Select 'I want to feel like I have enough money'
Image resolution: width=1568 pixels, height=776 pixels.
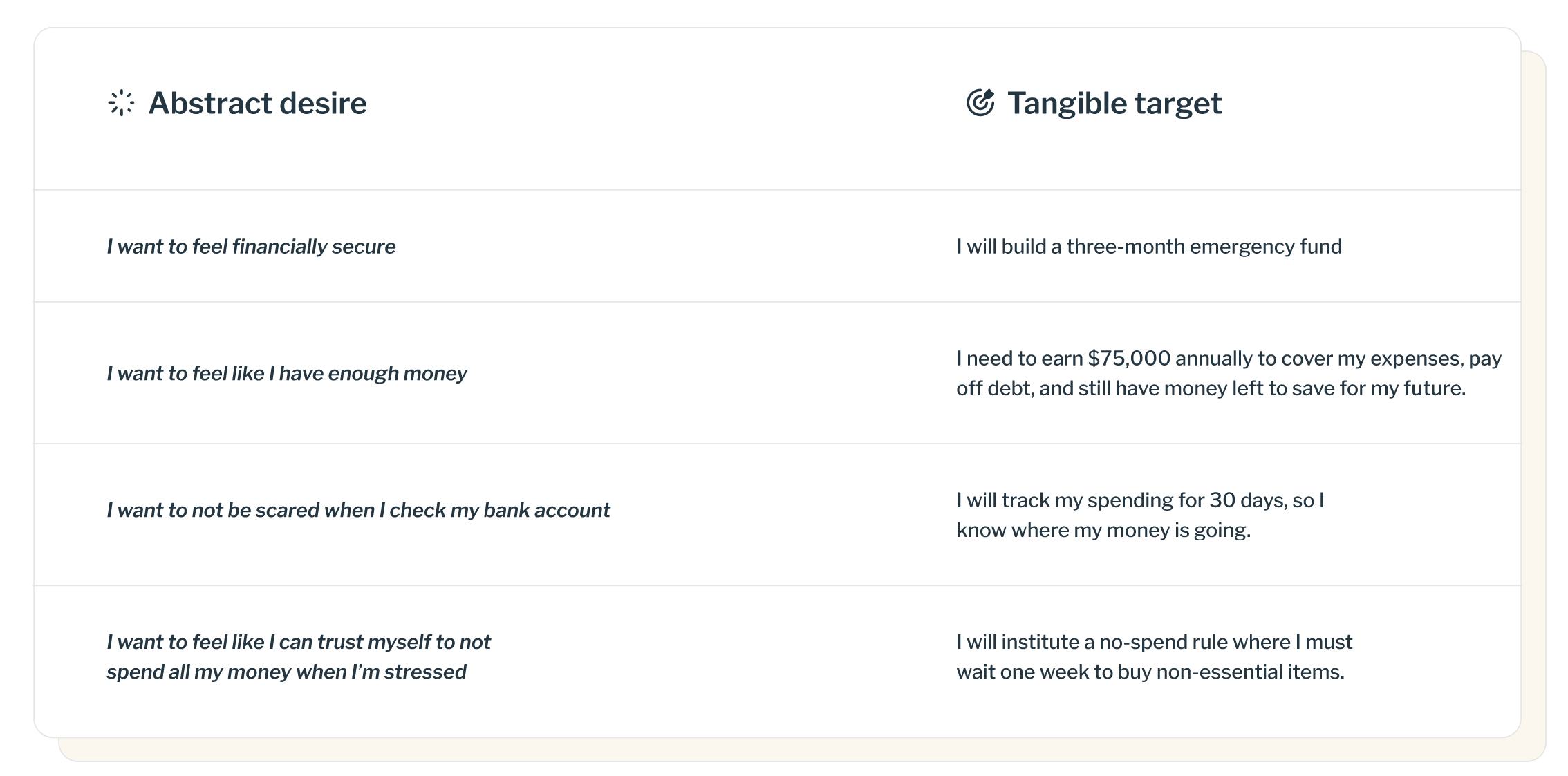[287, 374]
